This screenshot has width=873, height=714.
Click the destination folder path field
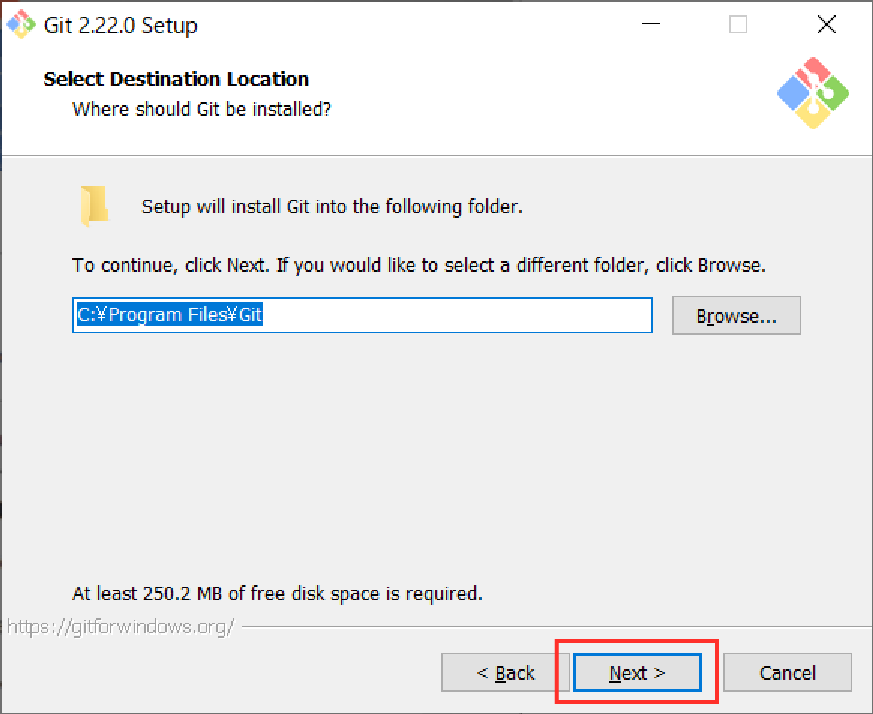tap(362, 315)
